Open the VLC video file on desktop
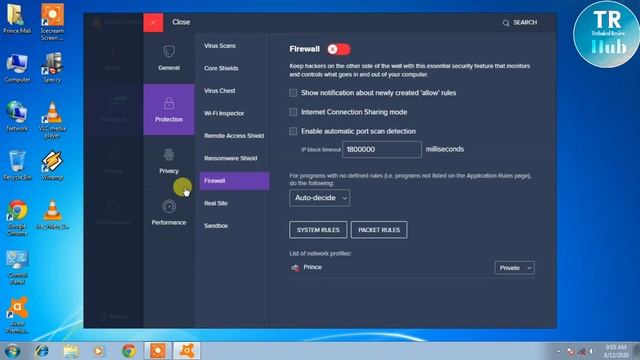This screenshot has height=360, width=640. click(52, 215)
